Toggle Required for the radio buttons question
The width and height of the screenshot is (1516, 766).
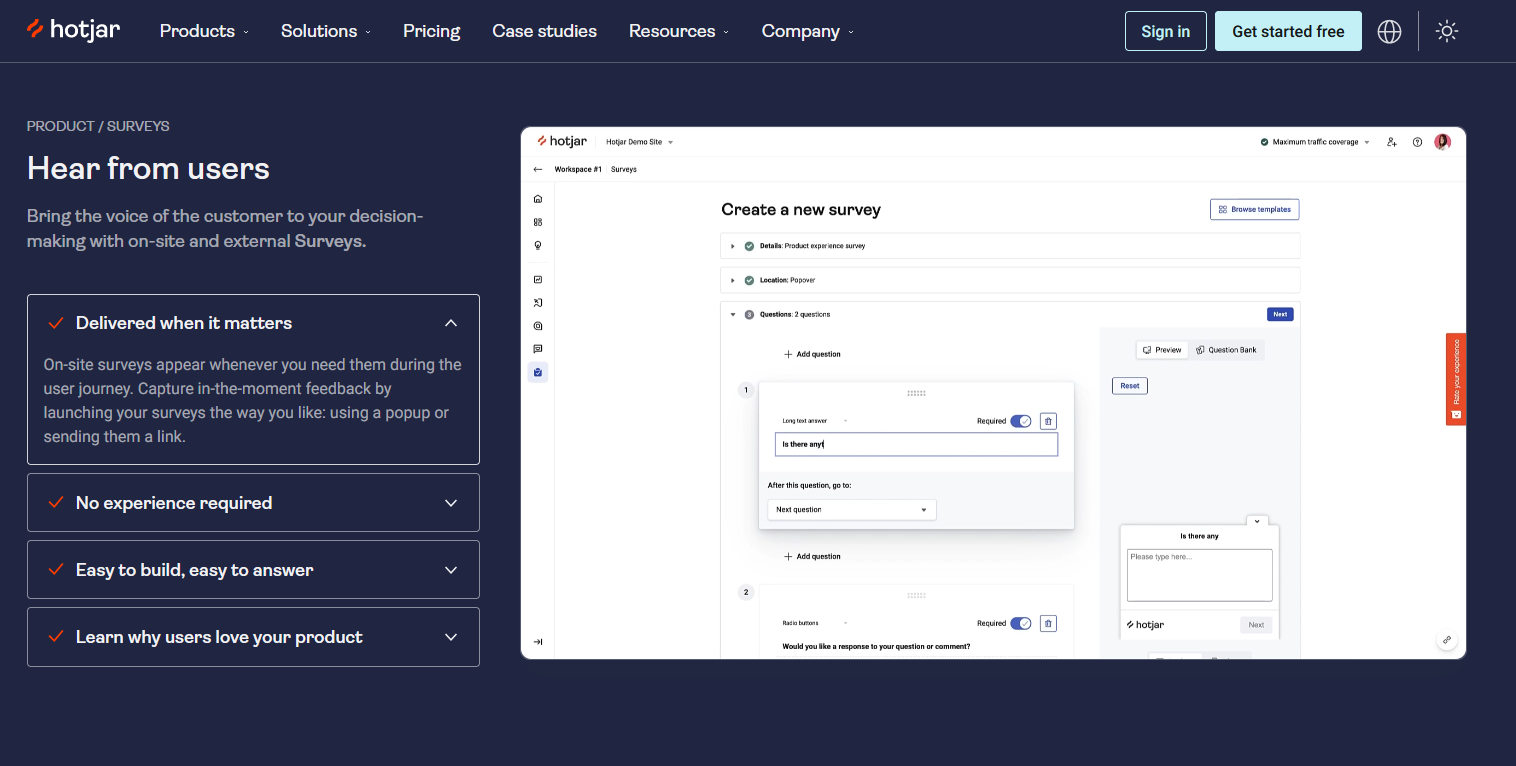[1021, 623]
